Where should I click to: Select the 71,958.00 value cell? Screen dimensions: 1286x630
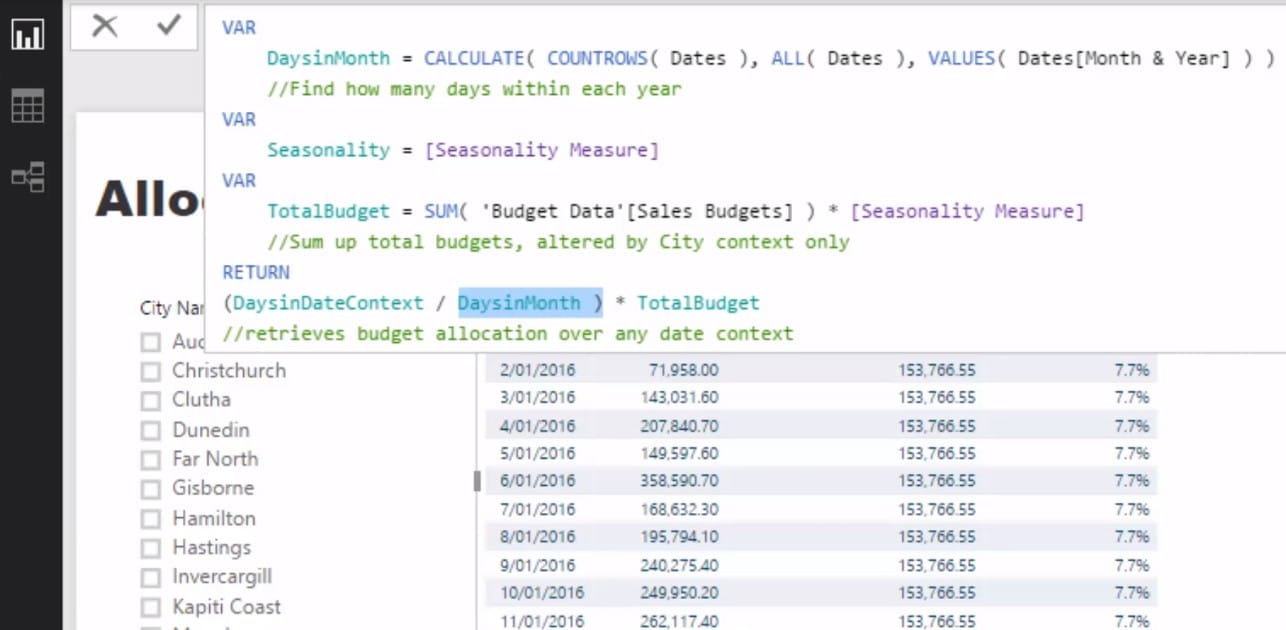pyautogui.click(x=683, y=370)
